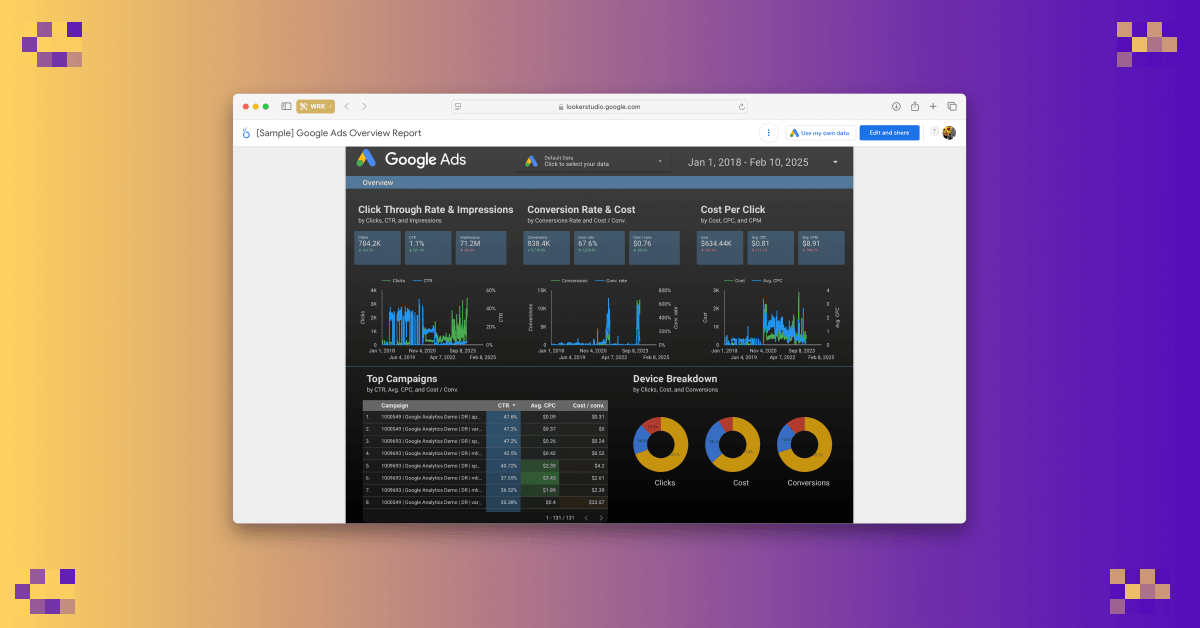Open Safari downloads icon
Image resolution: width=1200 pixels, height=628 pixels.
point(897,106)
